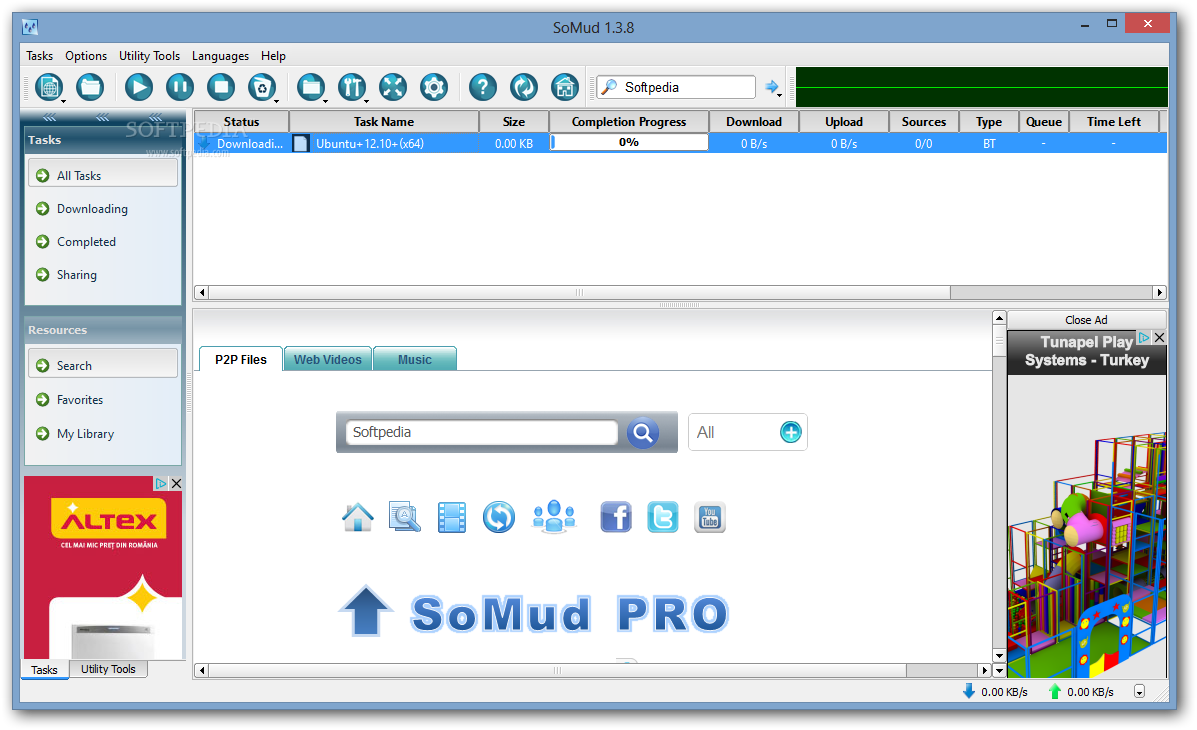Click the blue magnifier search button
Image resolution: width=1197 pixels, height=730 pixels.
click(x=643, y=433)
